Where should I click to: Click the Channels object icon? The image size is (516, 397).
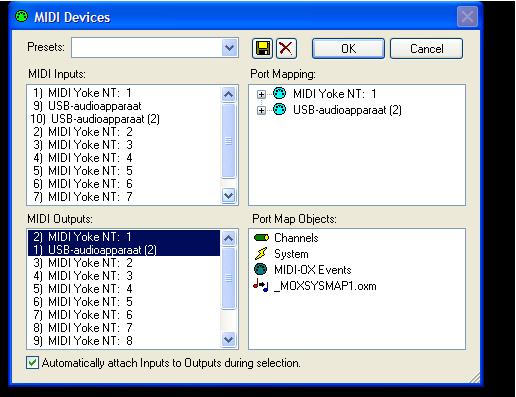(261, 238)
